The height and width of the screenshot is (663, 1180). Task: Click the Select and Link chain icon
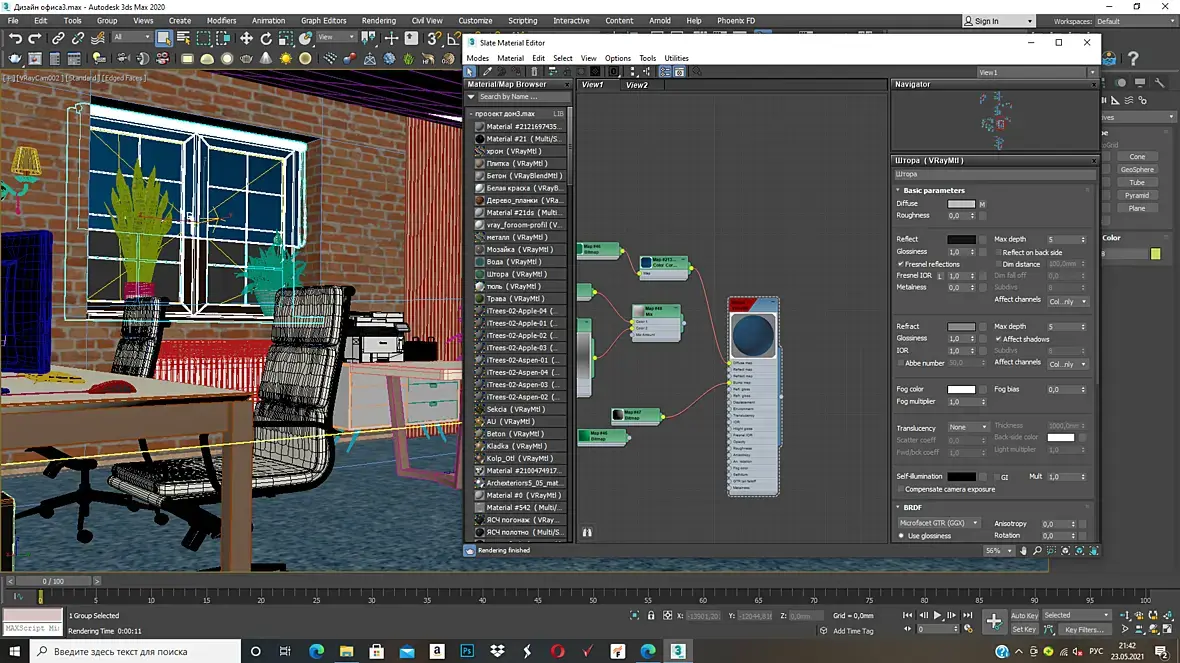59,38
